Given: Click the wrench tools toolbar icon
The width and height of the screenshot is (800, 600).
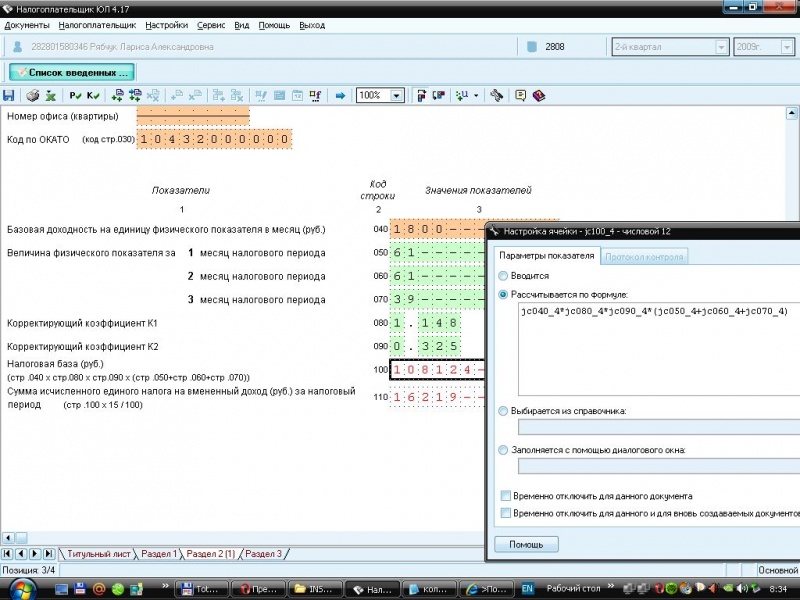Looking at the screenshot, I should 496,95.
